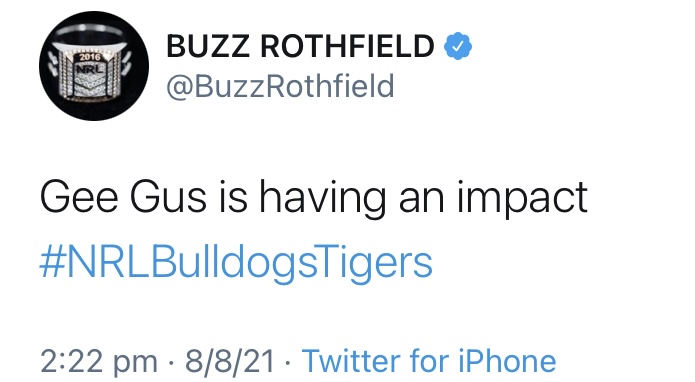Select the word "Gee" starting the tweet

[79, 197]
